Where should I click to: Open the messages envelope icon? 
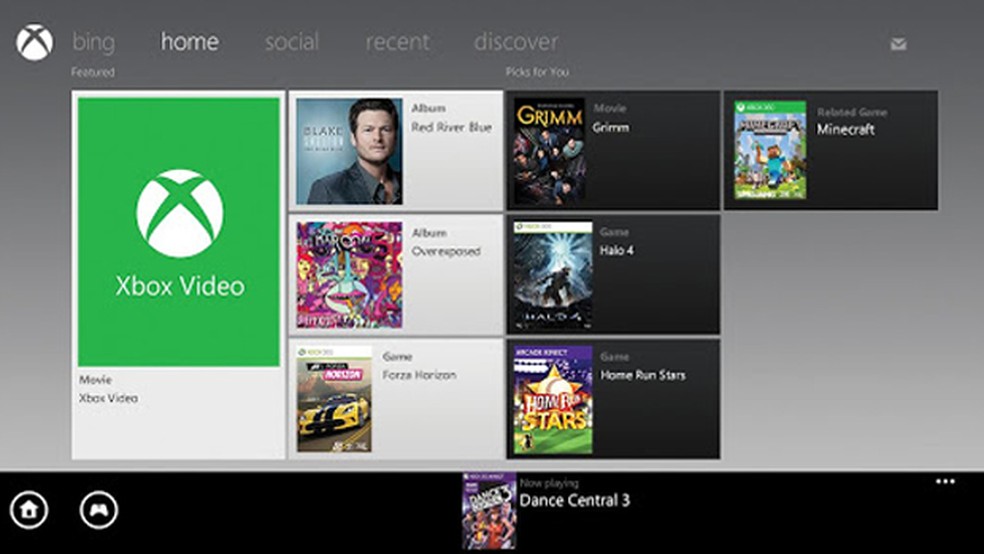coord(898,44)
